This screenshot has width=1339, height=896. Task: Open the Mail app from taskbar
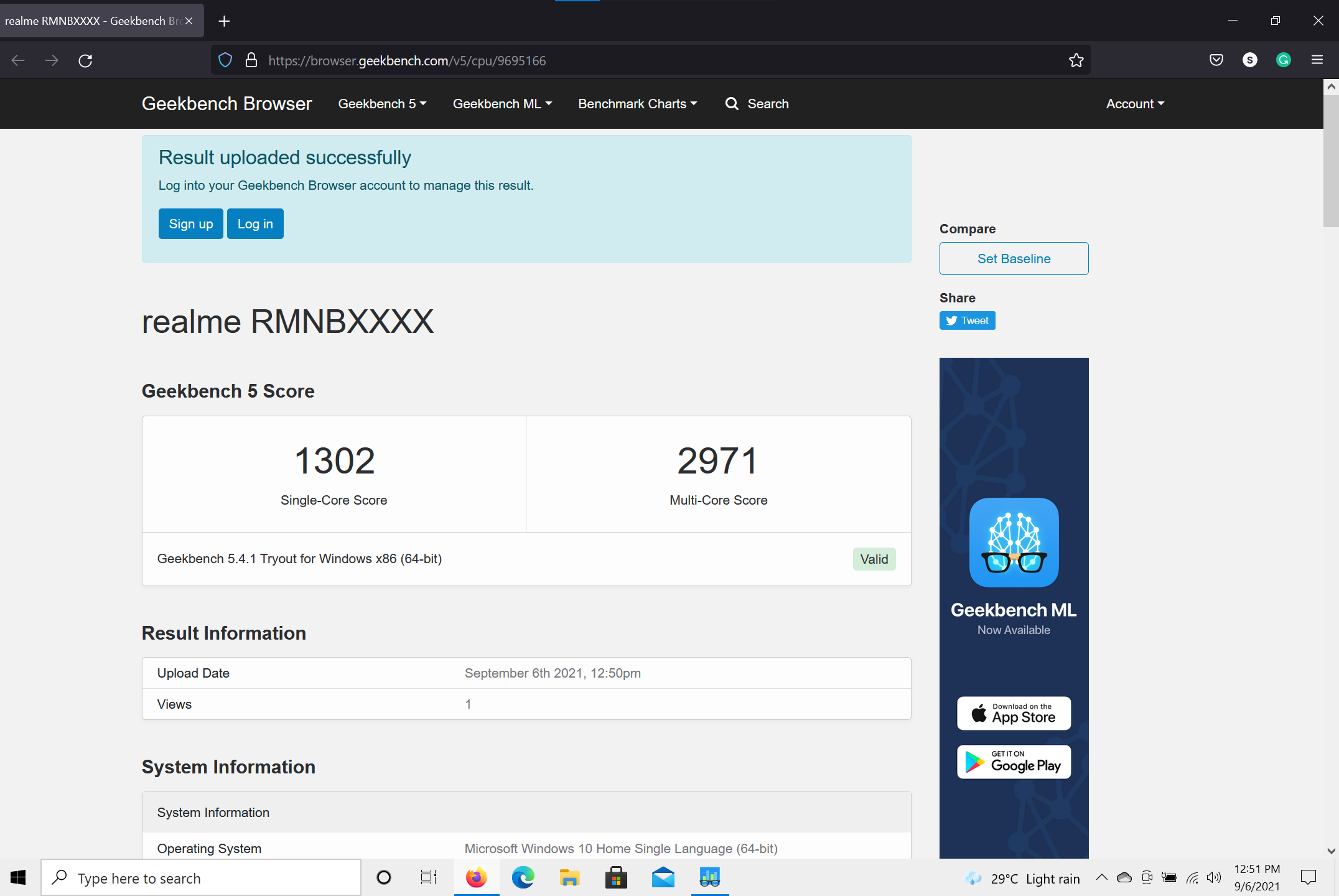(x=663, y=878)
